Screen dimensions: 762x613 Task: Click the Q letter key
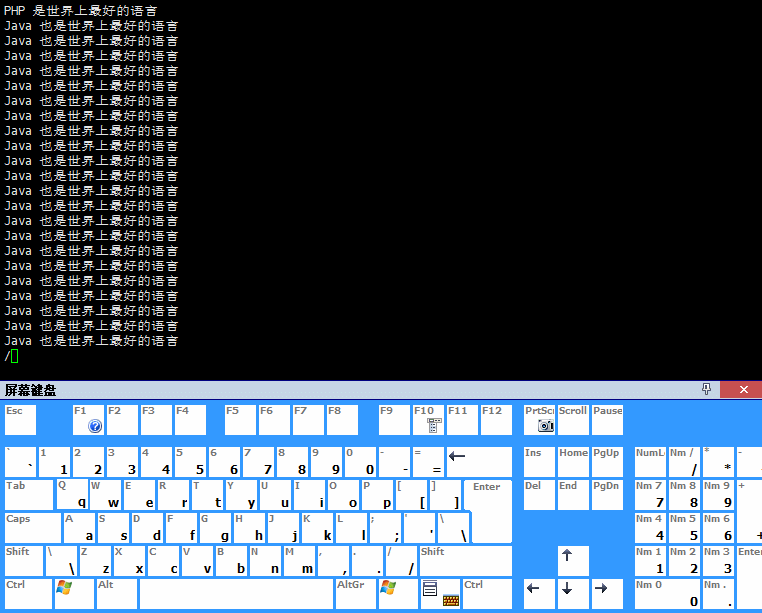72,495
